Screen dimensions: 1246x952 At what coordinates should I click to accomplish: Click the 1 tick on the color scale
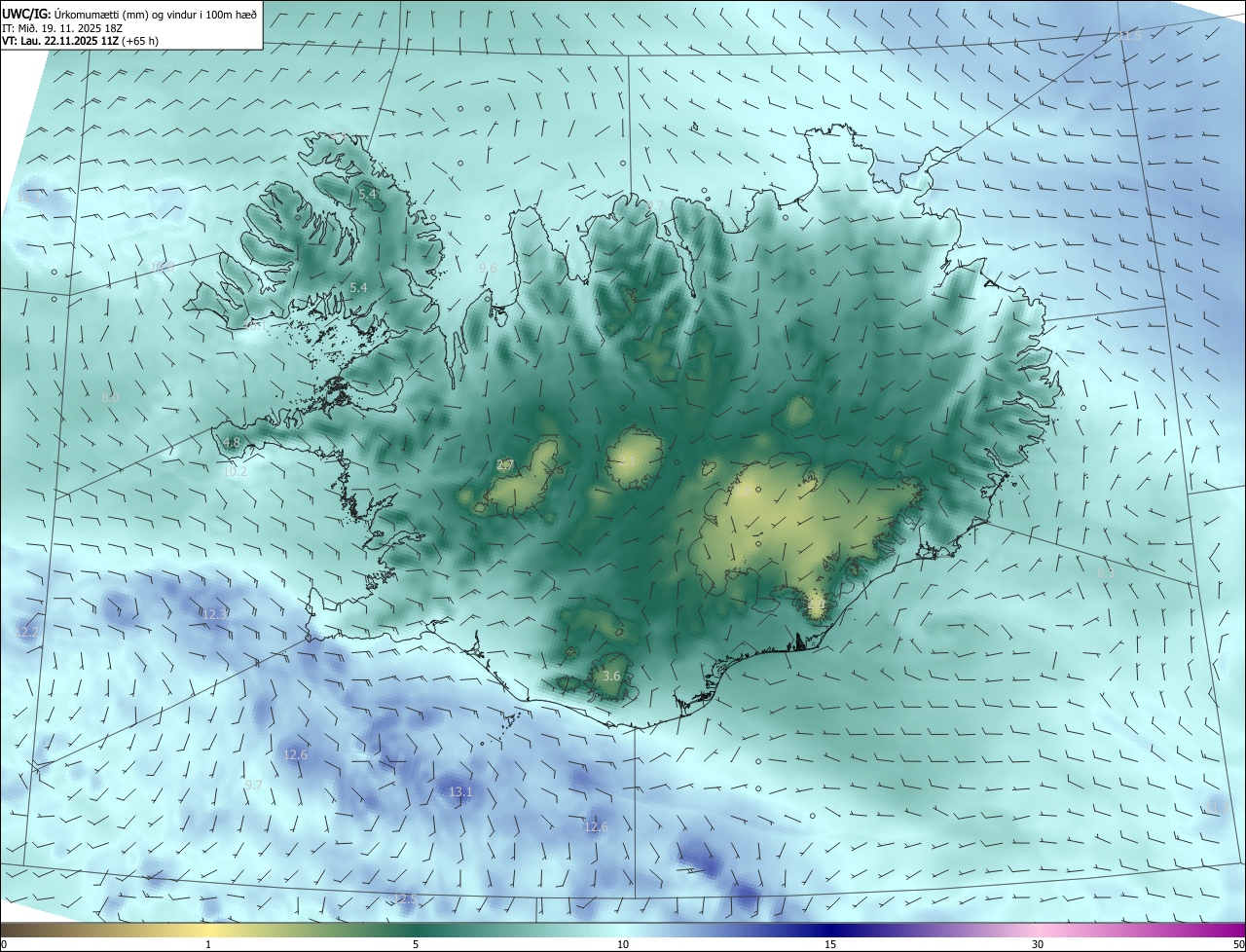click(x=208, y=944)
